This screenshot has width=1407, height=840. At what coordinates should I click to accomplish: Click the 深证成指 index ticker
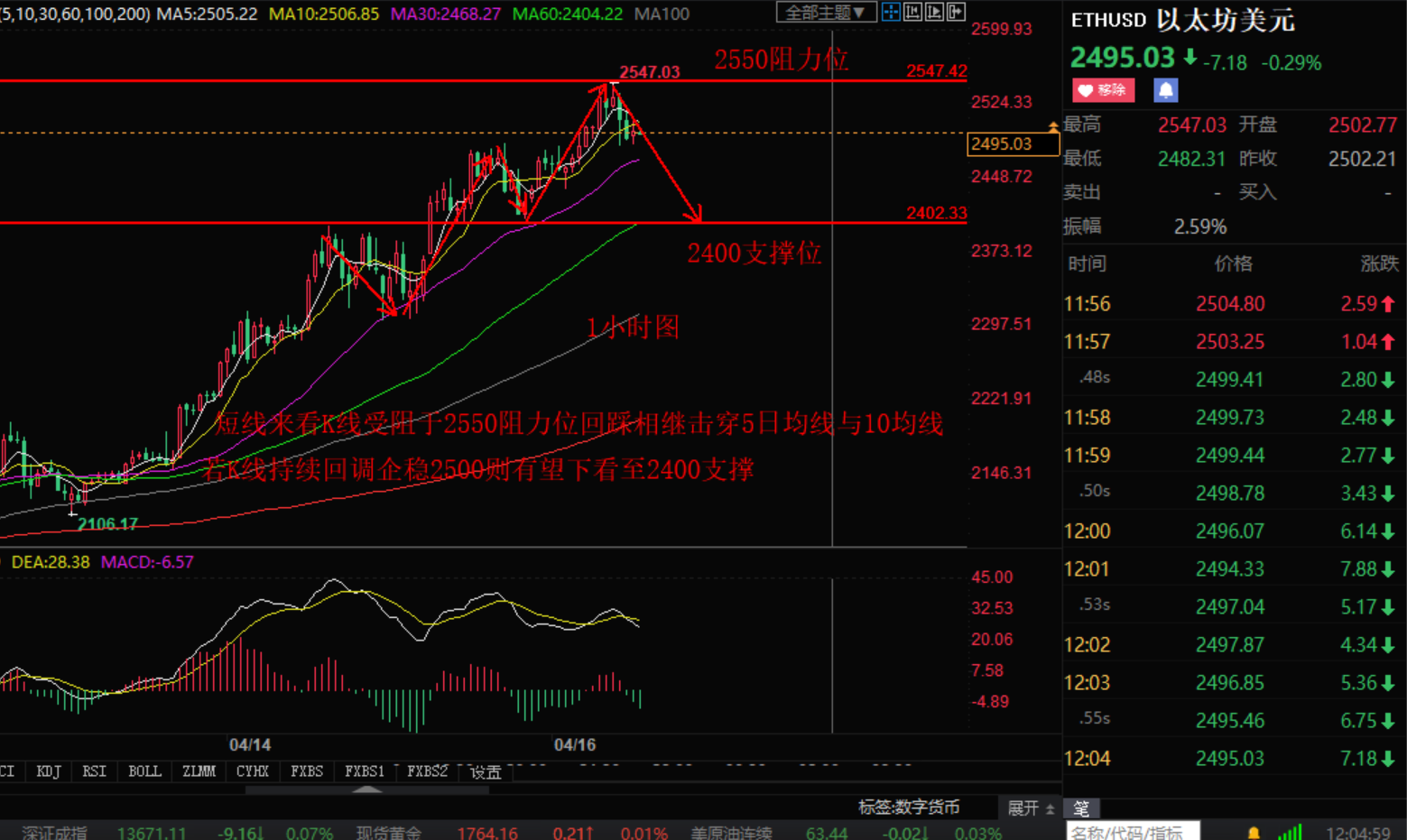tap(54, 833)
